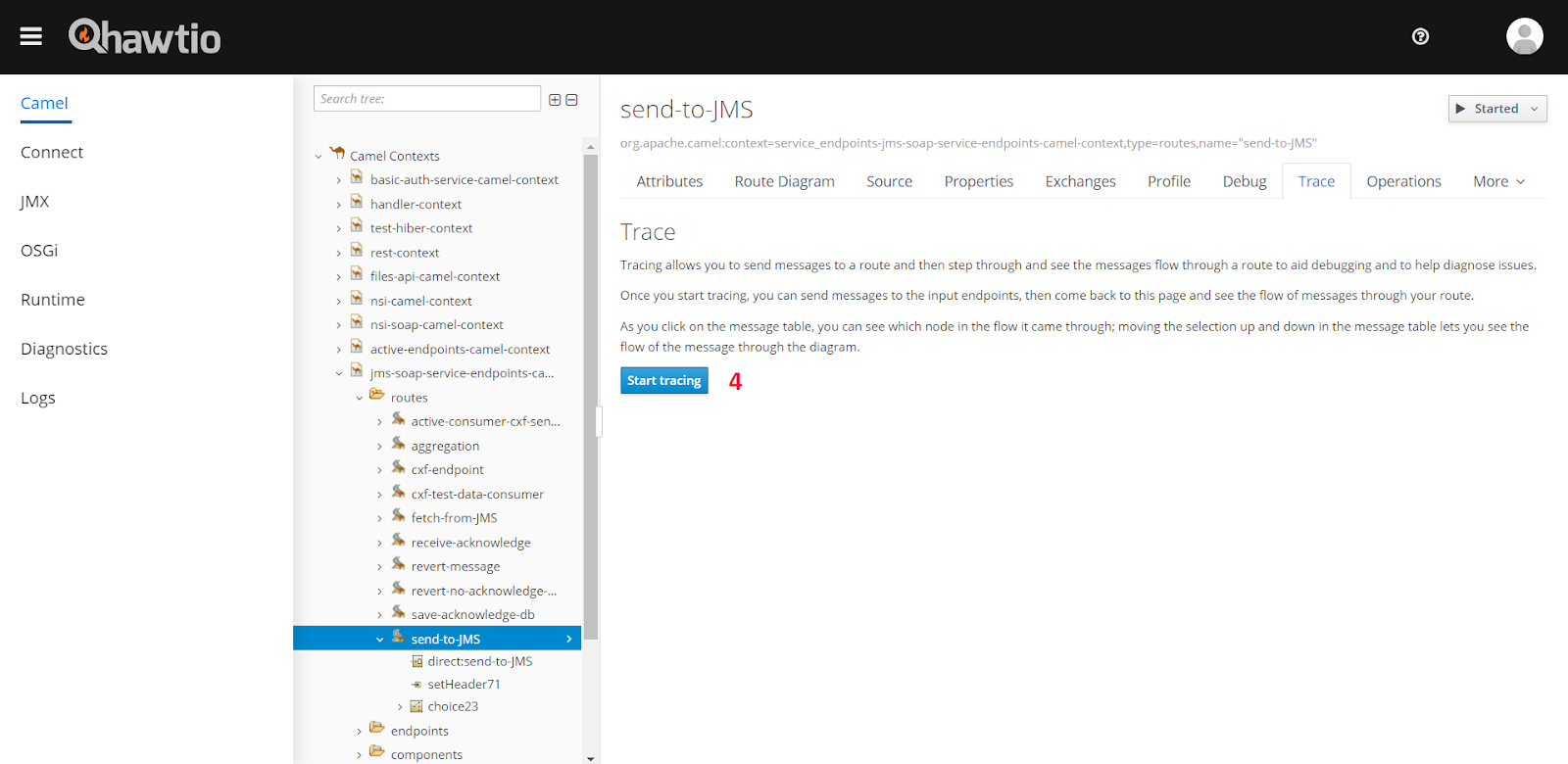The height and width of the screenshot is (764, 1568).
Task: Switch to the Operations tab
Action: pyautogui.click(x=1403, y=181)
